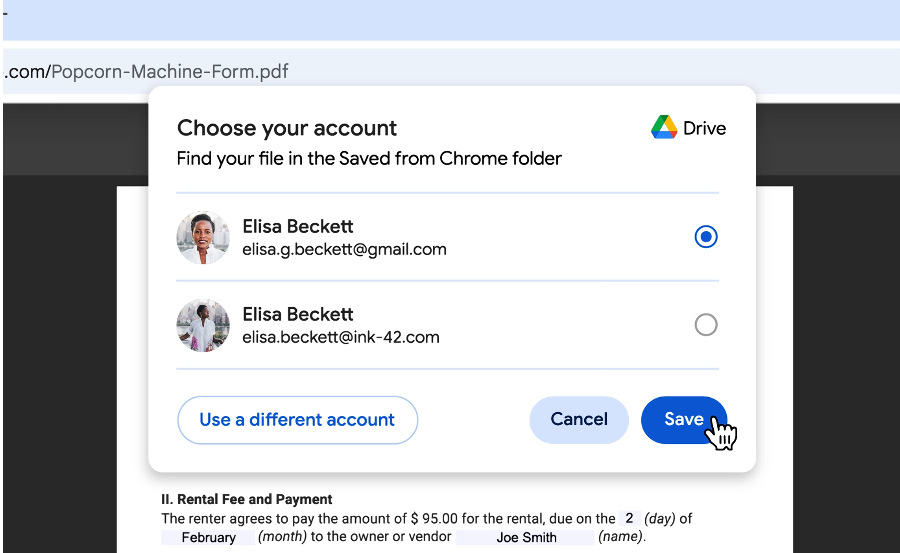The height and width of the screenshot is (553, 900).
Task: Click the elisa.g.beckett@gmail.com email text
Action: tap(344, 250)
